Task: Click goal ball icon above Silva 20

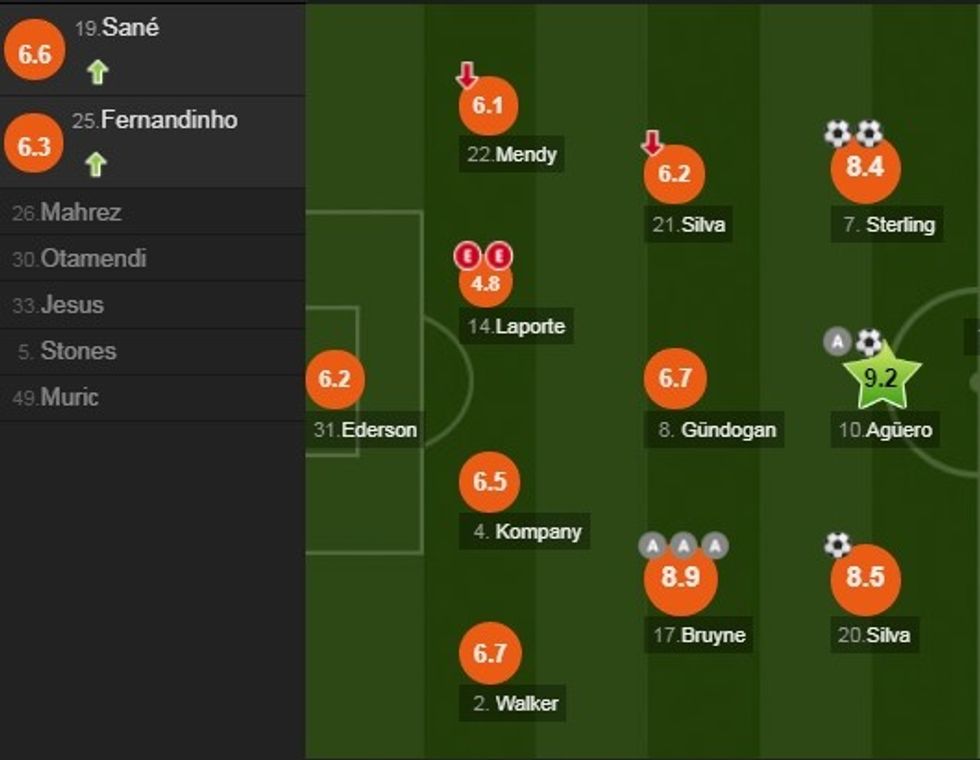Action: [x=837, y=545]
